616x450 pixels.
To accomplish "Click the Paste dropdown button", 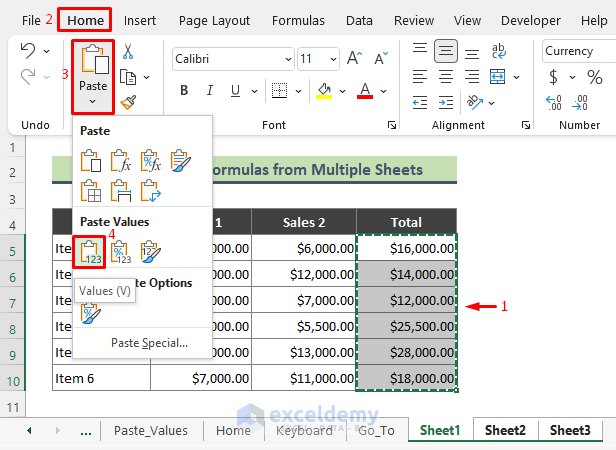I will (93, 77).
